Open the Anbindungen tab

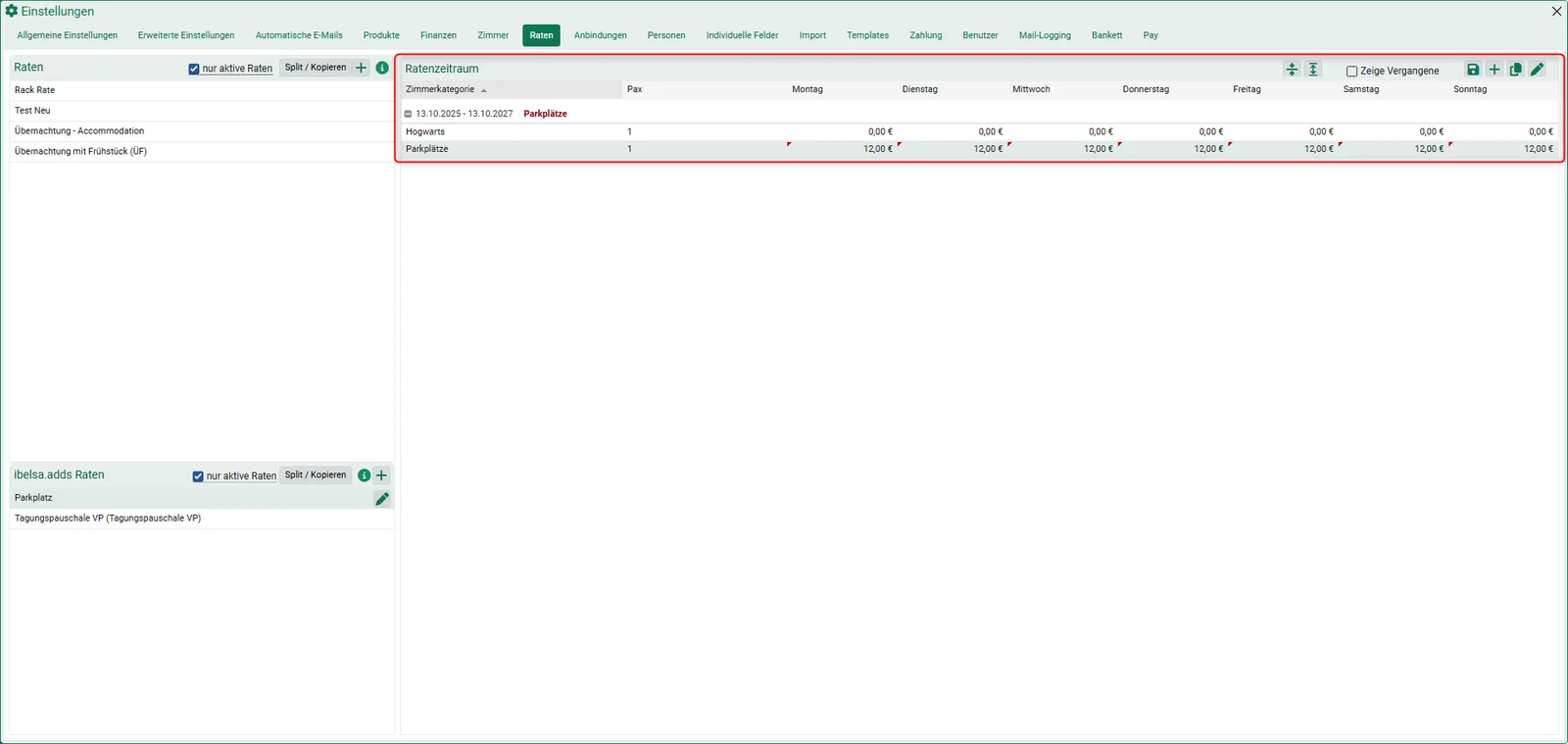pyautogui.click(x=601, y=35)
